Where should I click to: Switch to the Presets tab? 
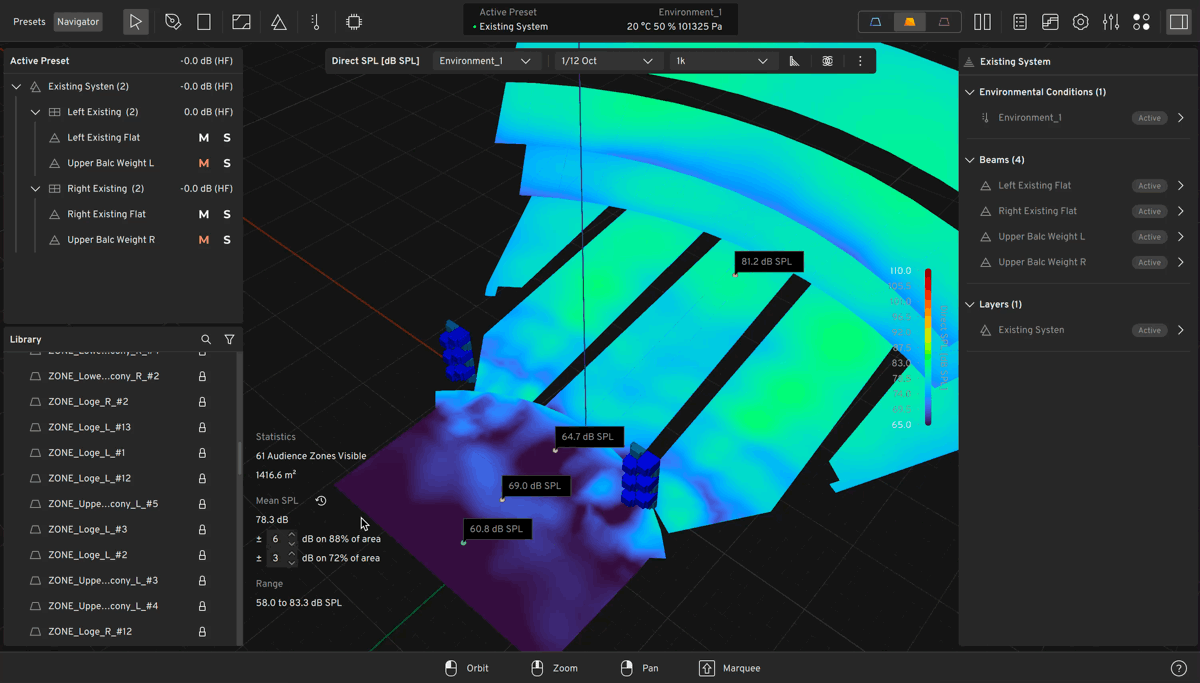point(29,22)
